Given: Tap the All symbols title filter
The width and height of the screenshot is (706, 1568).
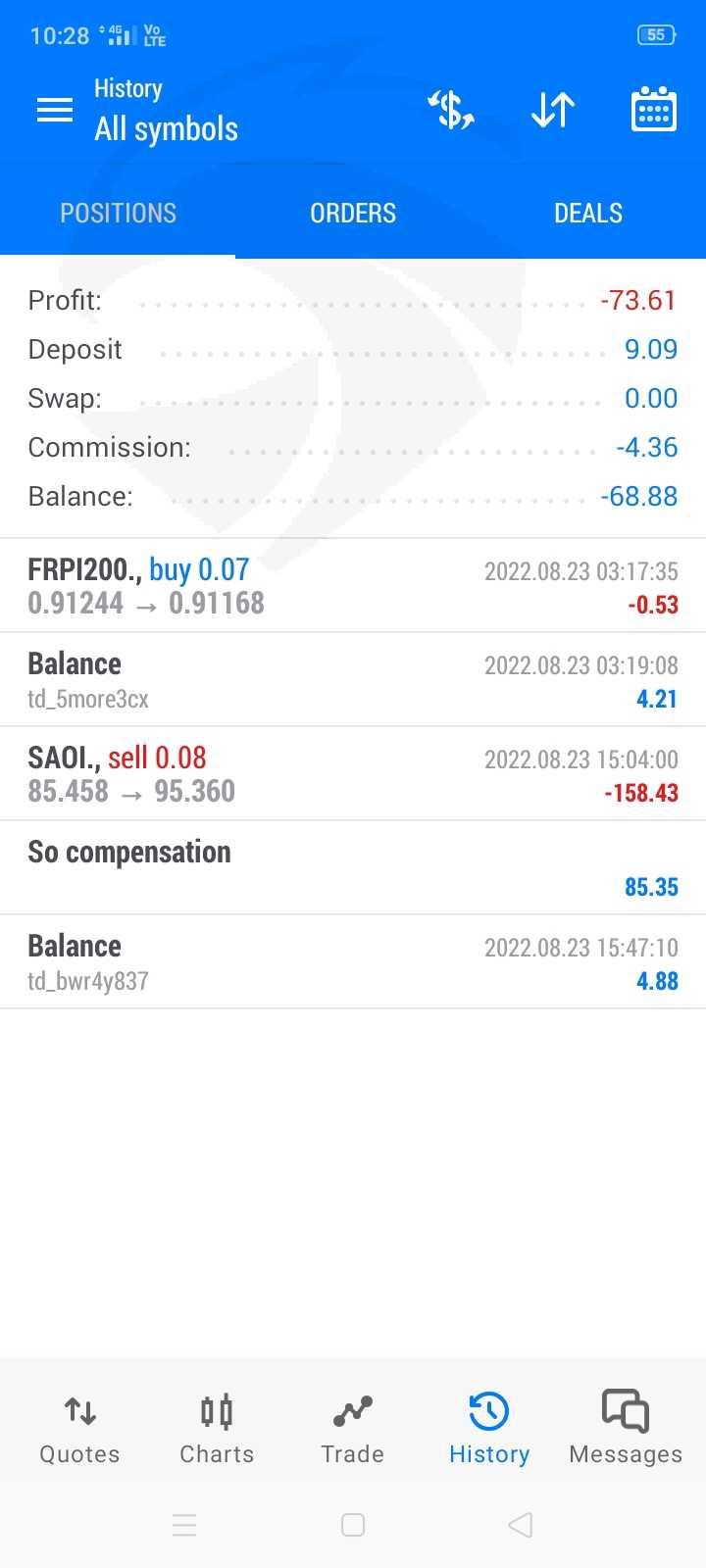Looking at the screenshot, I should 166,128.
